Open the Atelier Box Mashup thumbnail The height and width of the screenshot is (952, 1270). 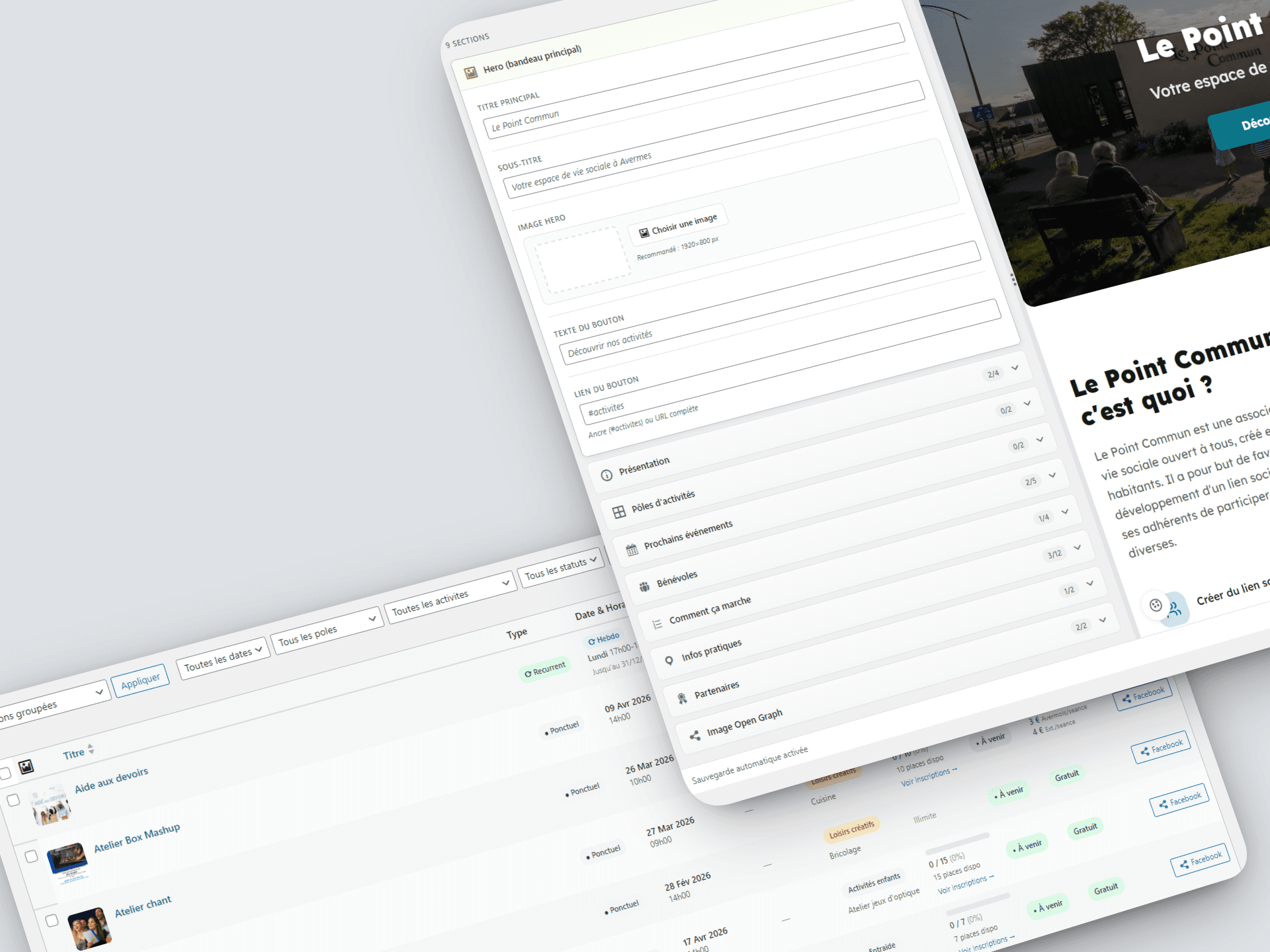click(67, 861)
